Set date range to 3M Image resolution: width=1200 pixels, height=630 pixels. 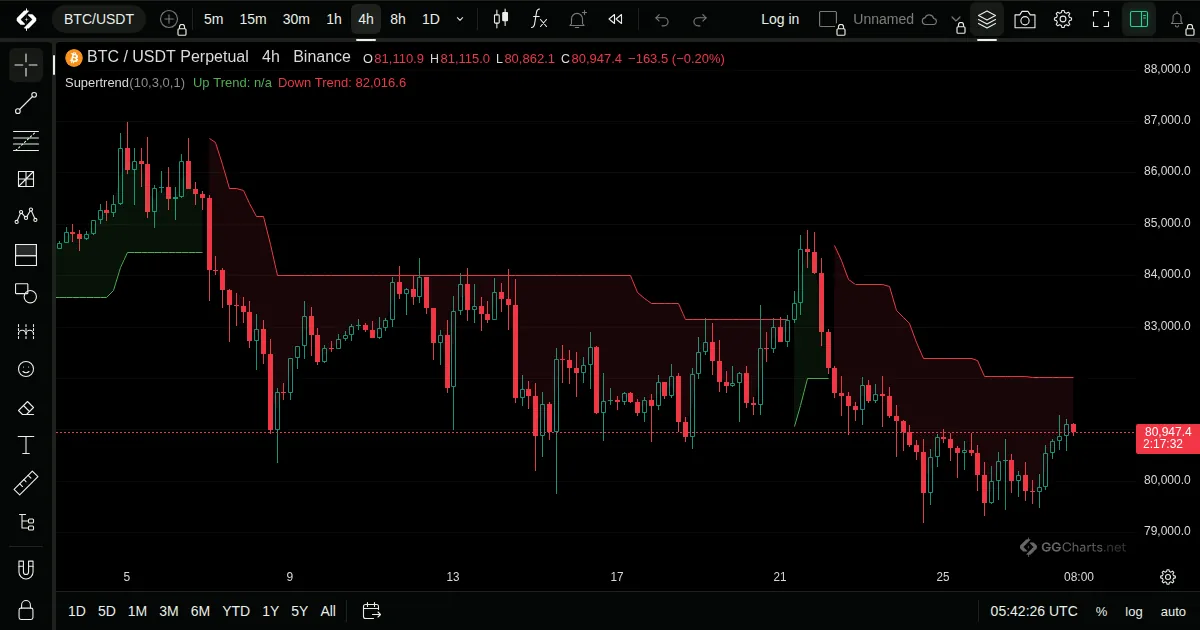[x=169, y=611]
